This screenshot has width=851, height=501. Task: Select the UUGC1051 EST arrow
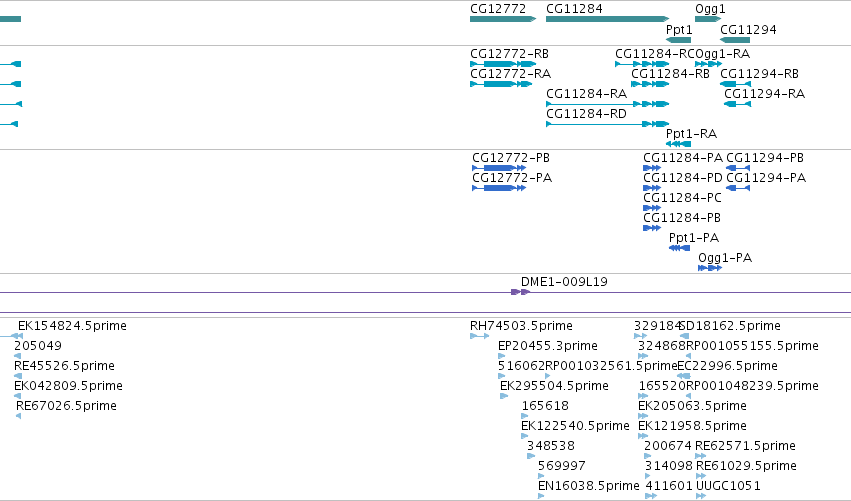tap(701, 496)
